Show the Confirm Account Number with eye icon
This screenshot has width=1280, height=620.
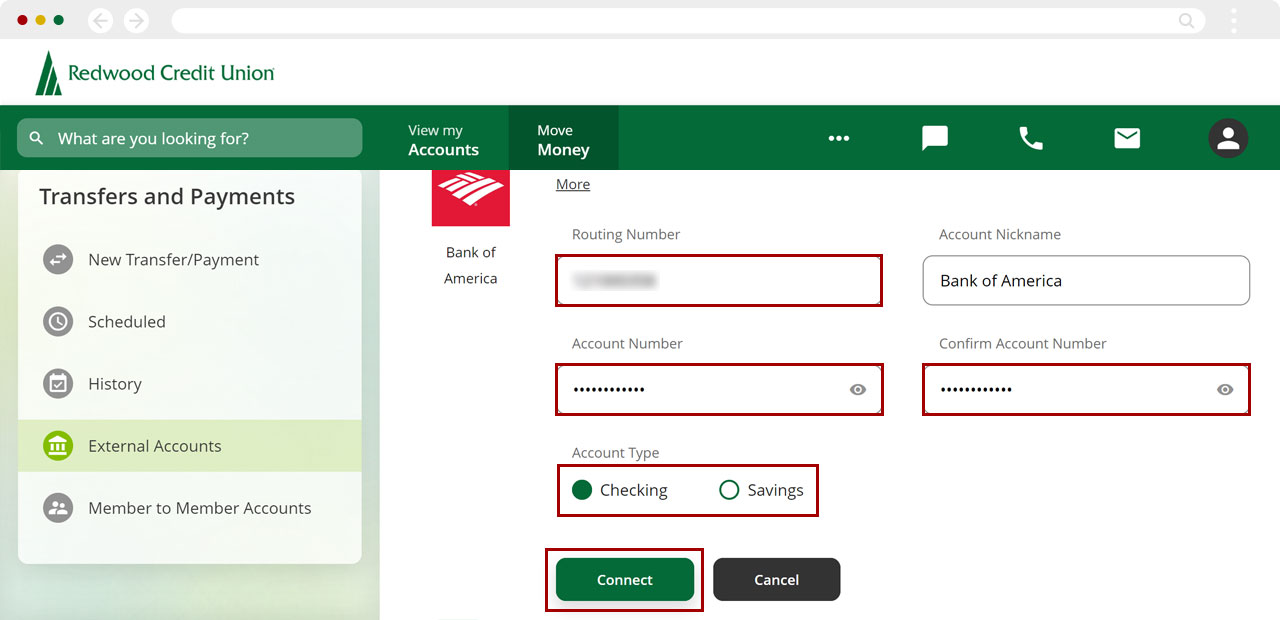coord(1225,390)
